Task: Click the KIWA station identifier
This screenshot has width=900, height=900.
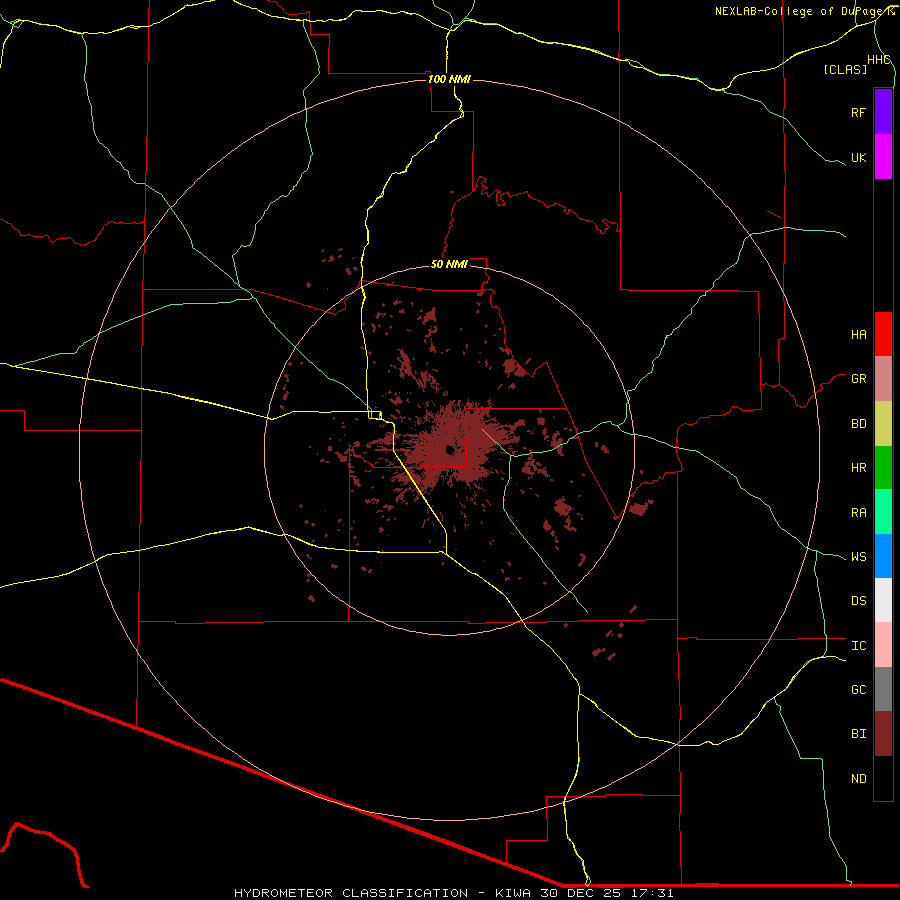Action: click(x=514, y=893)
